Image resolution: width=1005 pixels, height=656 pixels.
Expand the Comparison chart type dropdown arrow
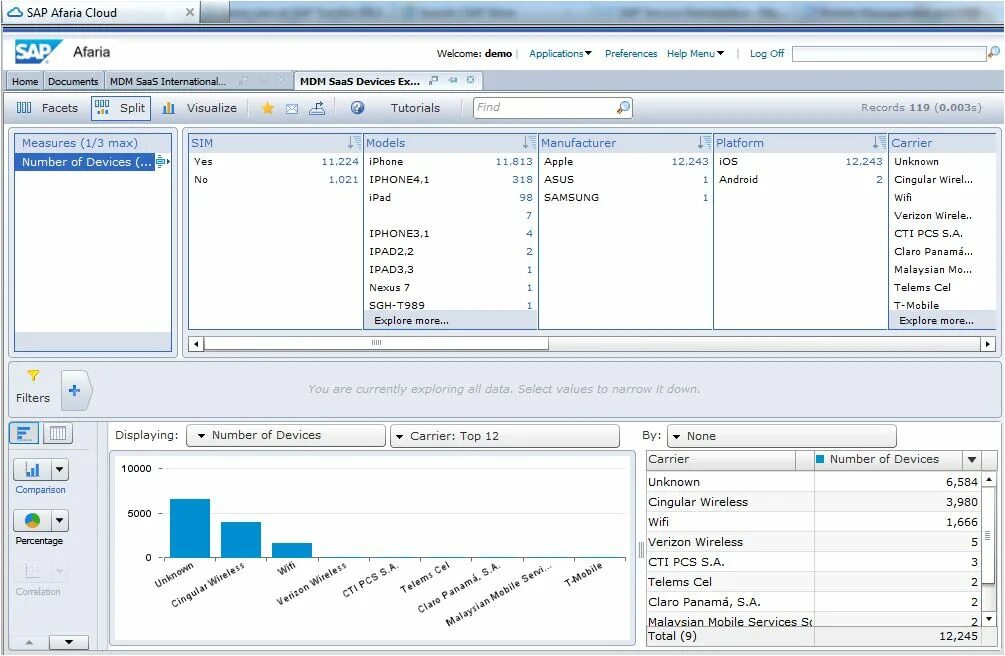60,470
